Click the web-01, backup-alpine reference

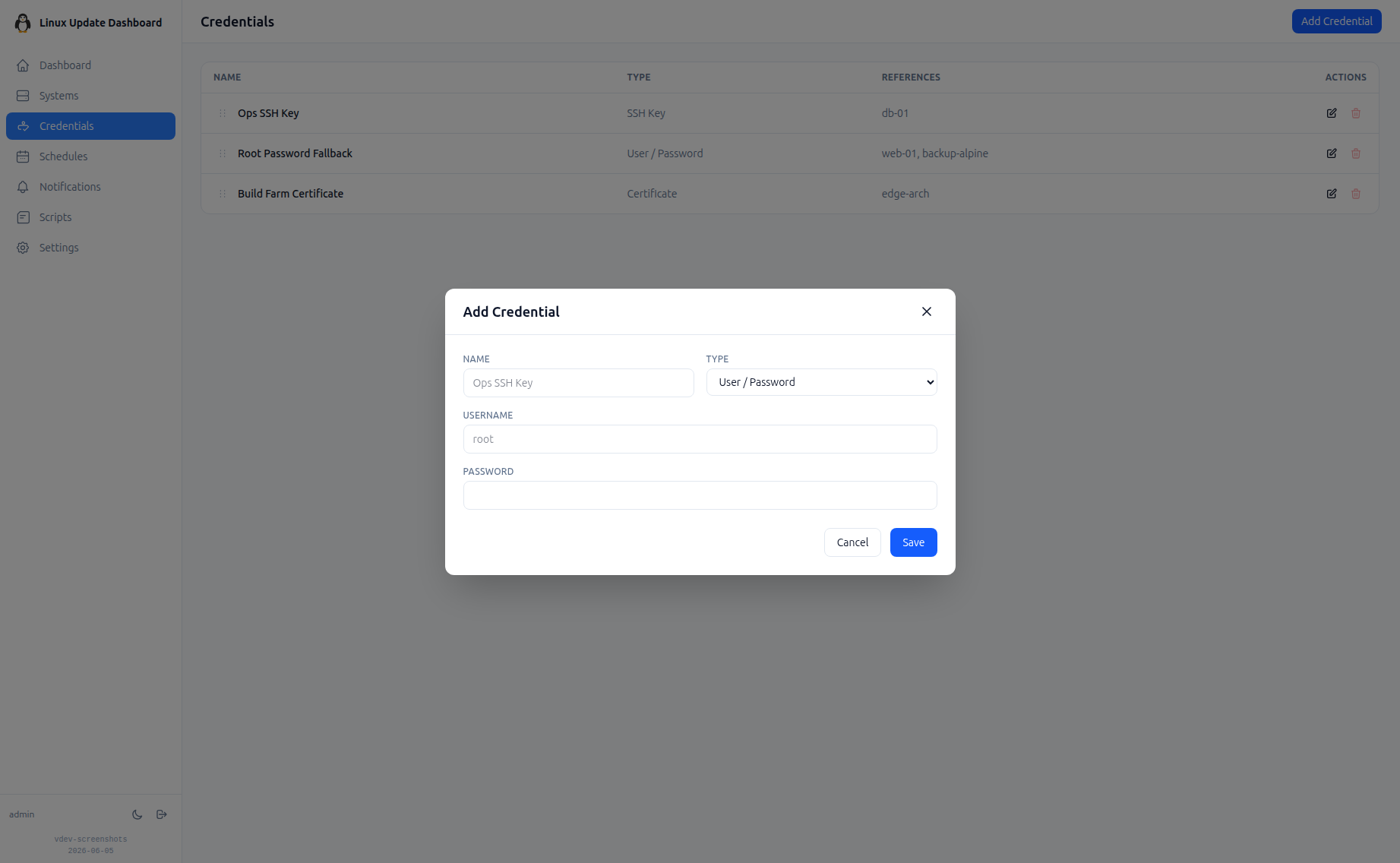(934, 153)
